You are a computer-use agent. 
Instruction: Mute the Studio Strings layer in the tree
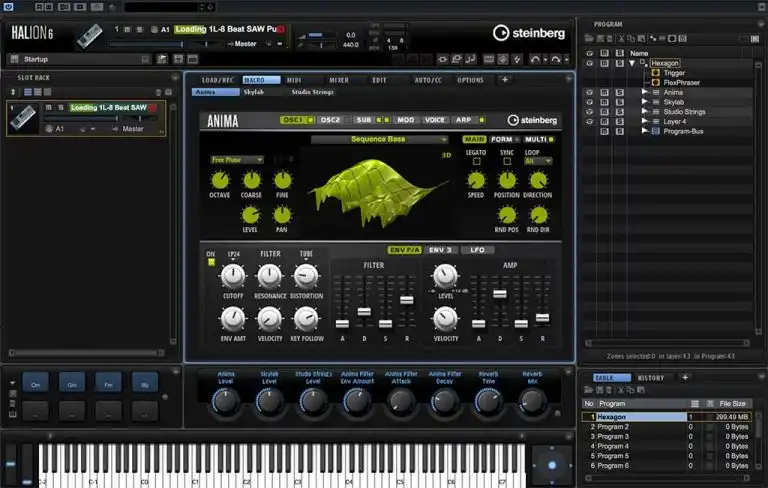point(604,112)
